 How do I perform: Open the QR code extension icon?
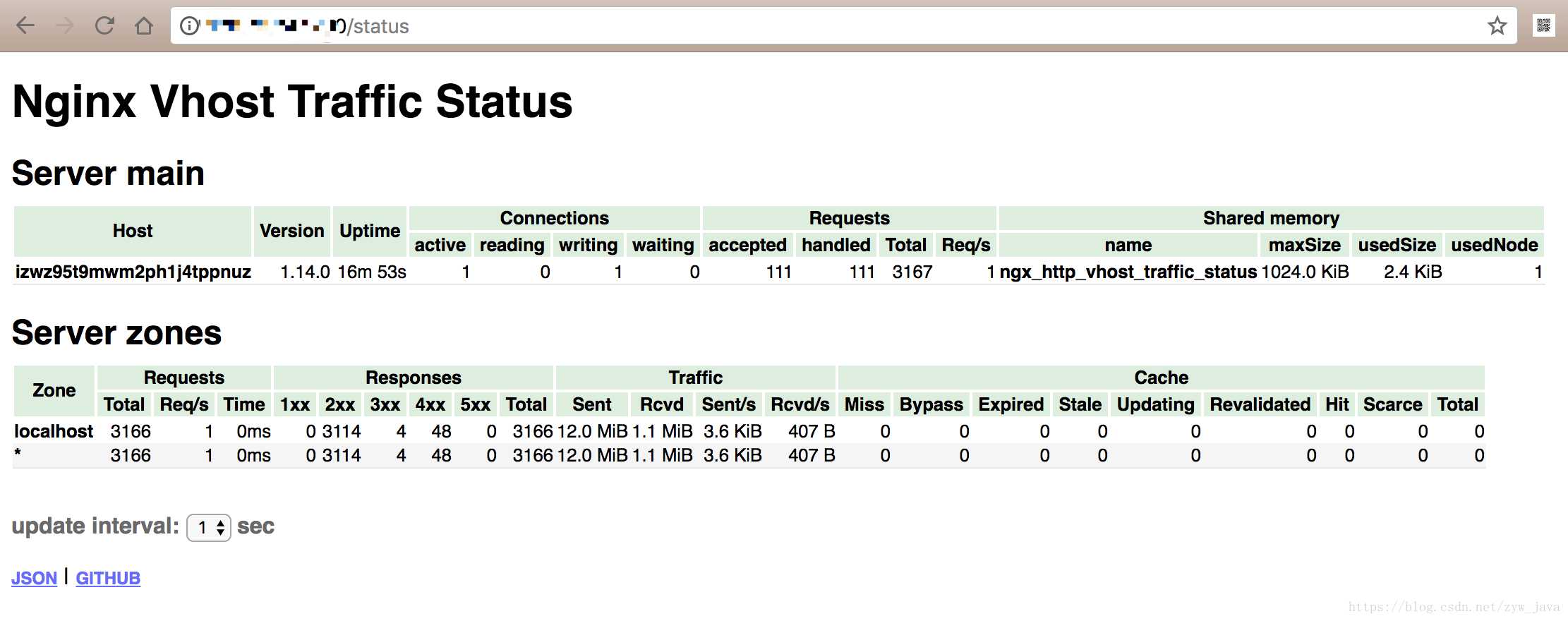(1543, 26)
